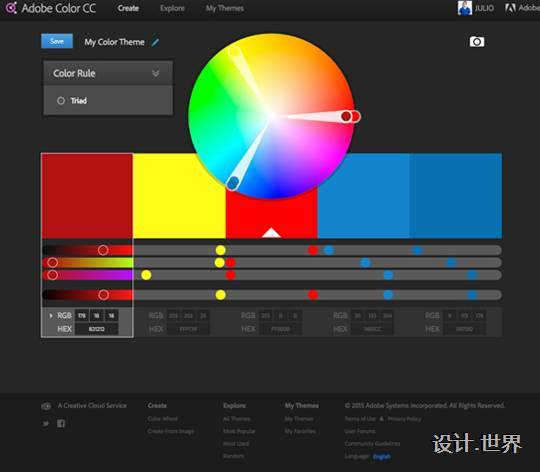Open the Most Used footer link
Screen dimensions: 540x472
click(x=236, y=444)
